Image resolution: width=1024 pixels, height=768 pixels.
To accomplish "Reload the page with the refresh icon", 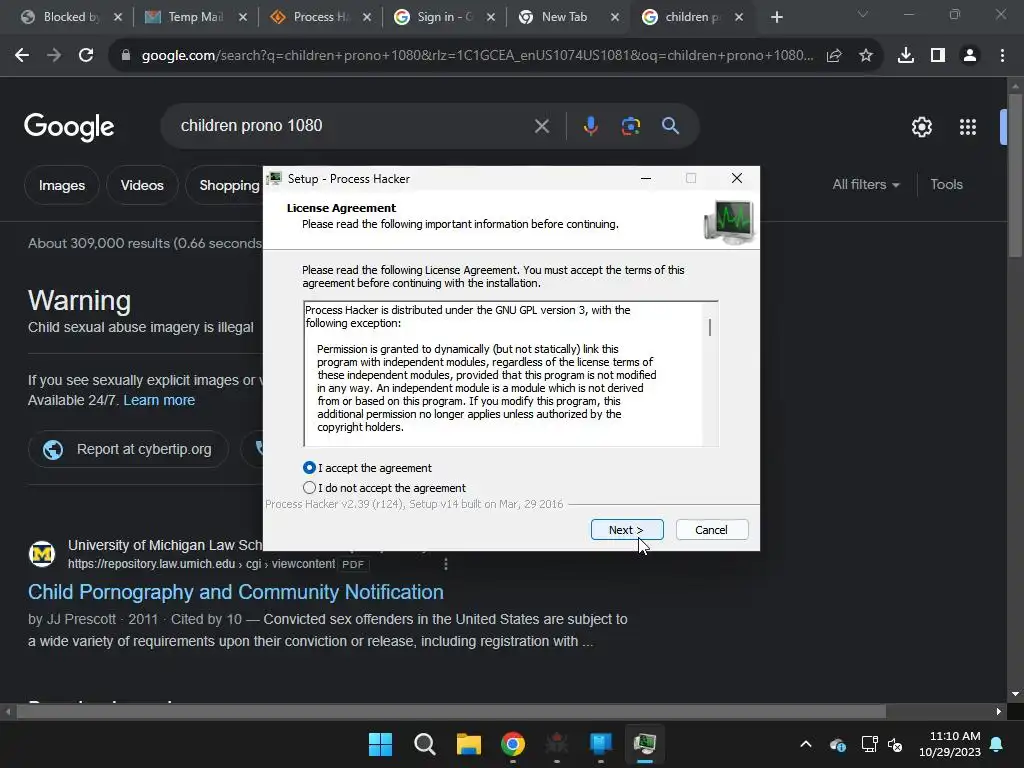I will point(86,56).
